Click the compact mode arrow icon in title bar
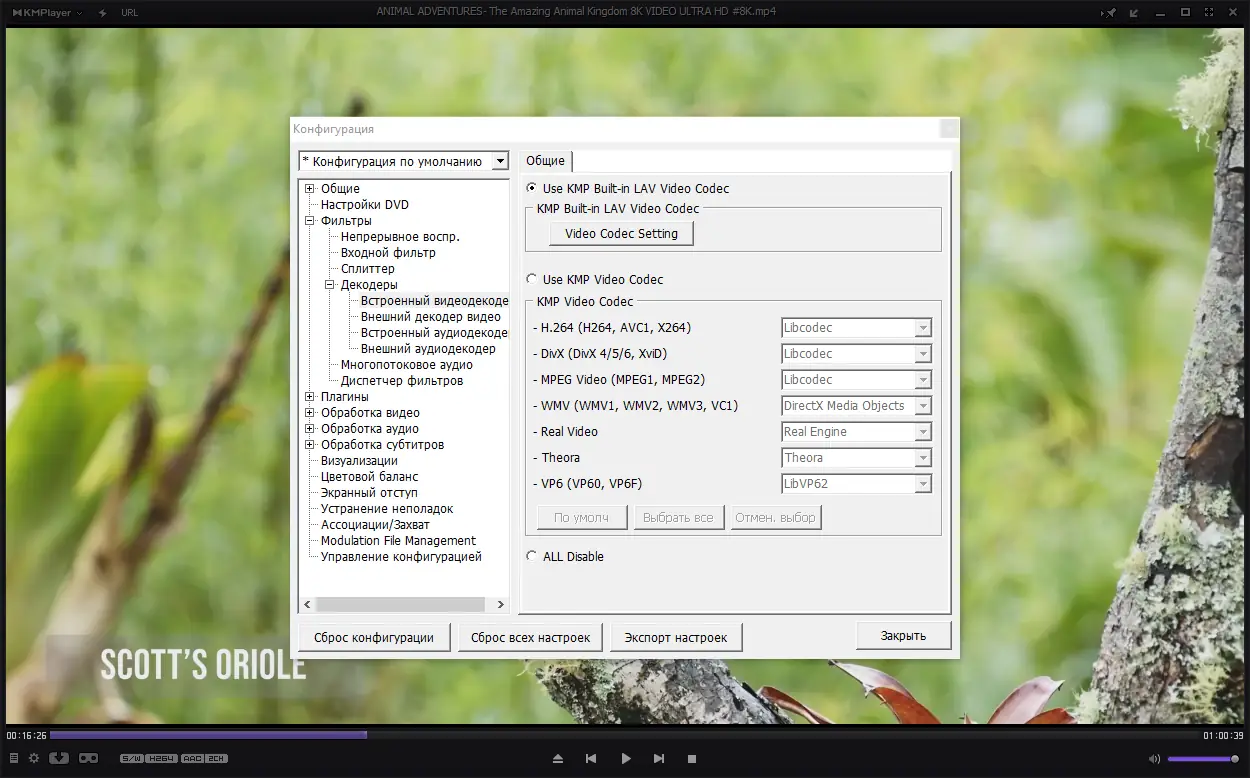Viewport: 1250px width, 778px height. click(x=1134, y=12)
